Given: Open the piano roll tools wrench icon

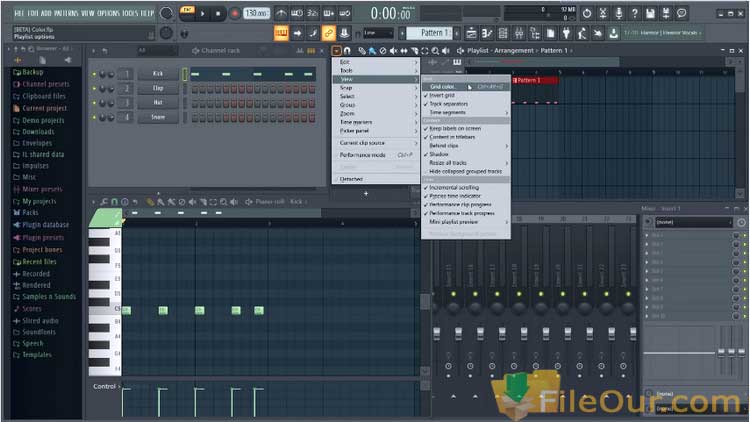Looking at the screenshot, I should tap(103, 202).
